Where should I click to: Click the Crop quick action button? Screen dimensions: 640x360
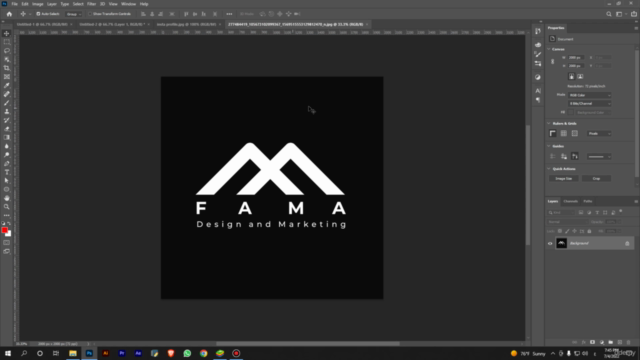596,179
